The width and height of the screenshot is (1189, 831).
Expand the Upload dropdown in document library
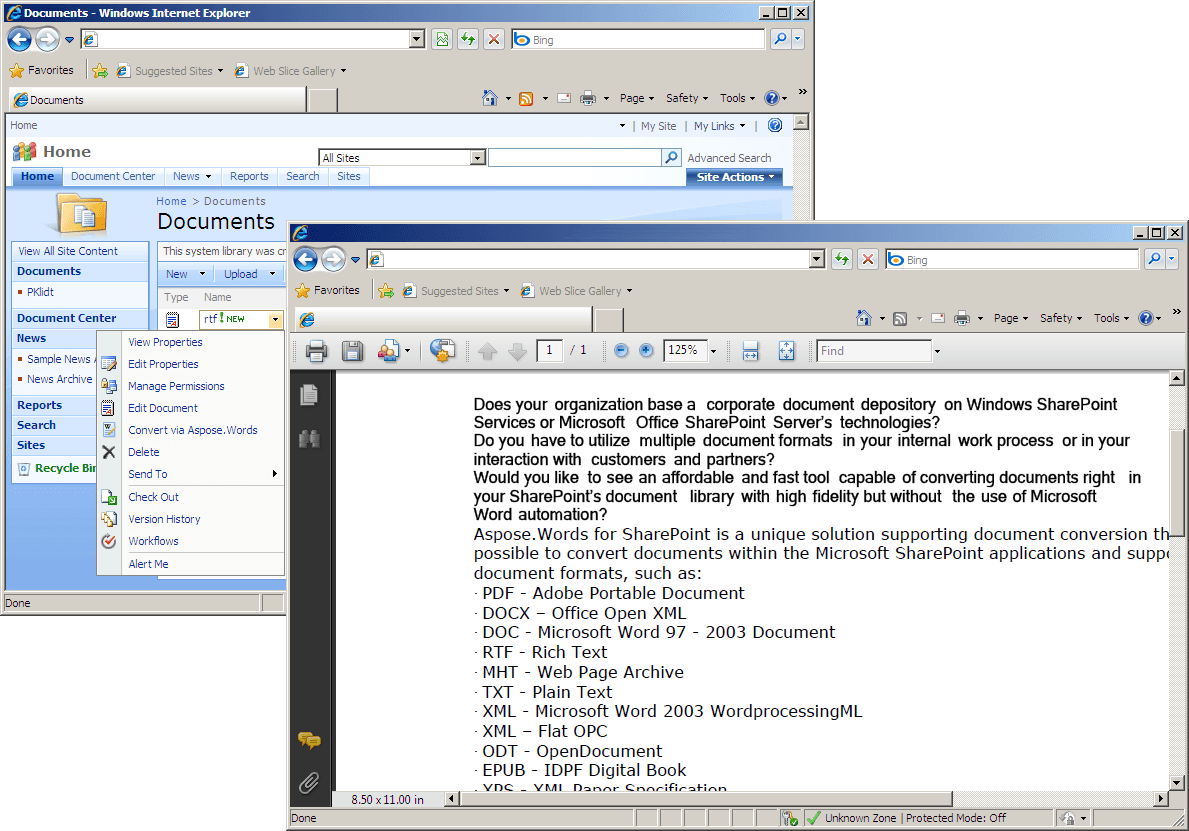pos(272,274)
